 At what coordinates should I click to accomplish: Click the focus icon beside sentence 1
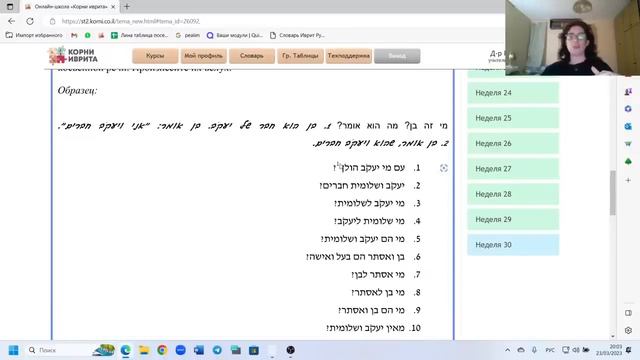click(444, 168)
